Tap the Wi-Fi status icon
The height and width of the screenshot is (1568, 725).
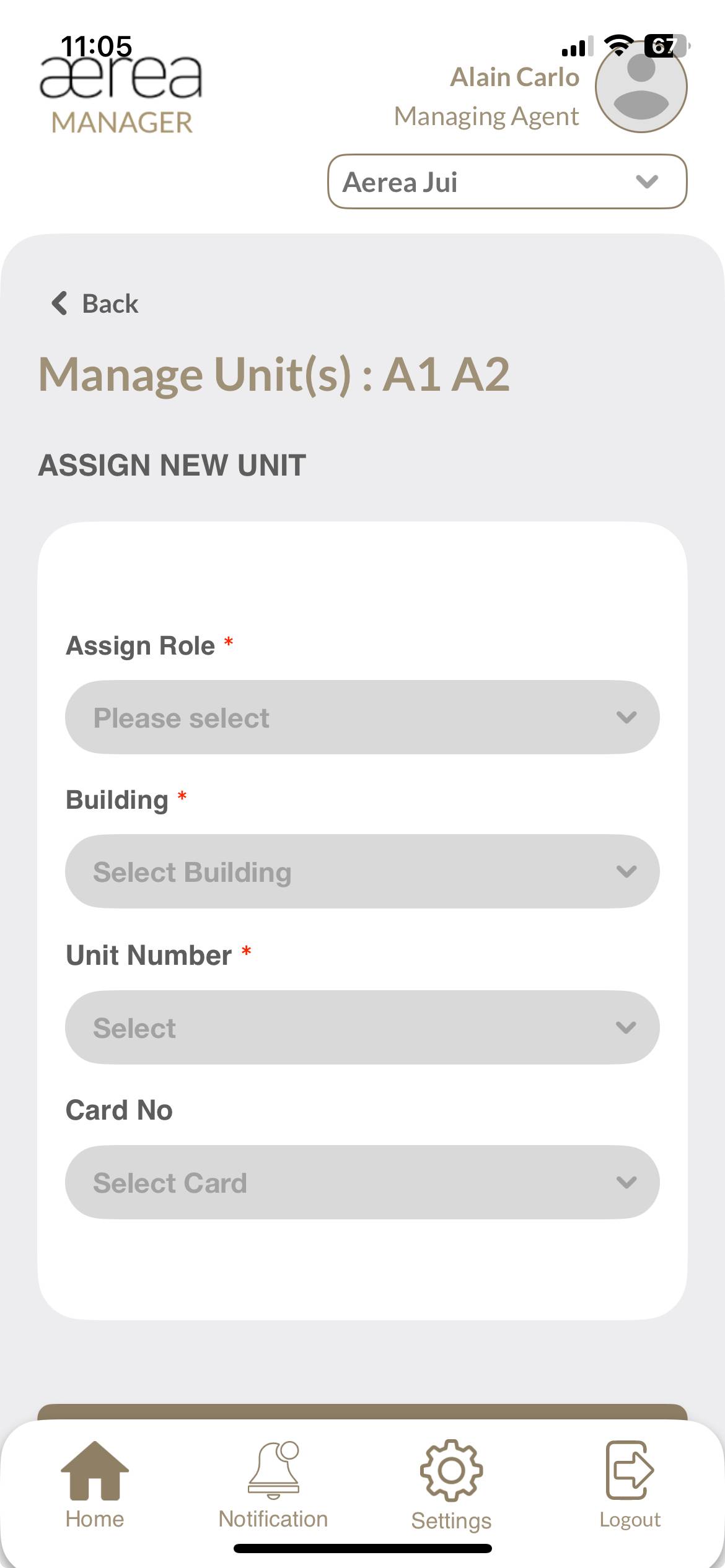click(x=618, y=45)
